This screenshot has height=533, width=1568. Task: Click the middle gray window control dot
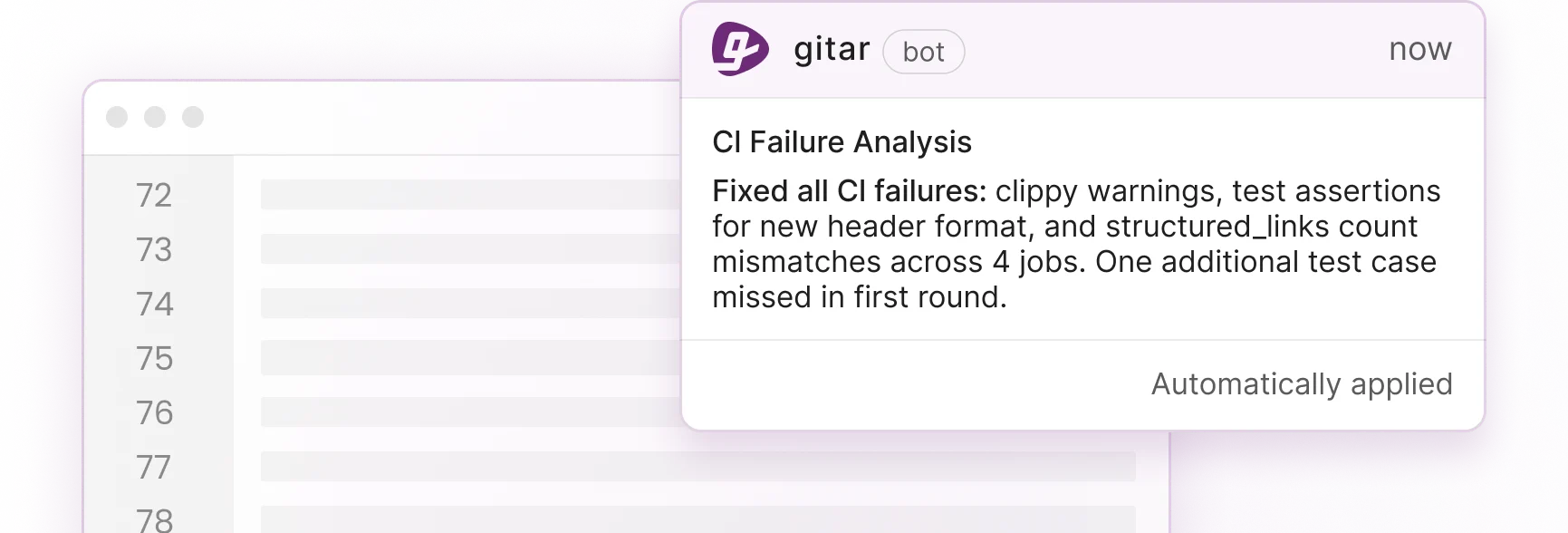(x=155, y=117)
